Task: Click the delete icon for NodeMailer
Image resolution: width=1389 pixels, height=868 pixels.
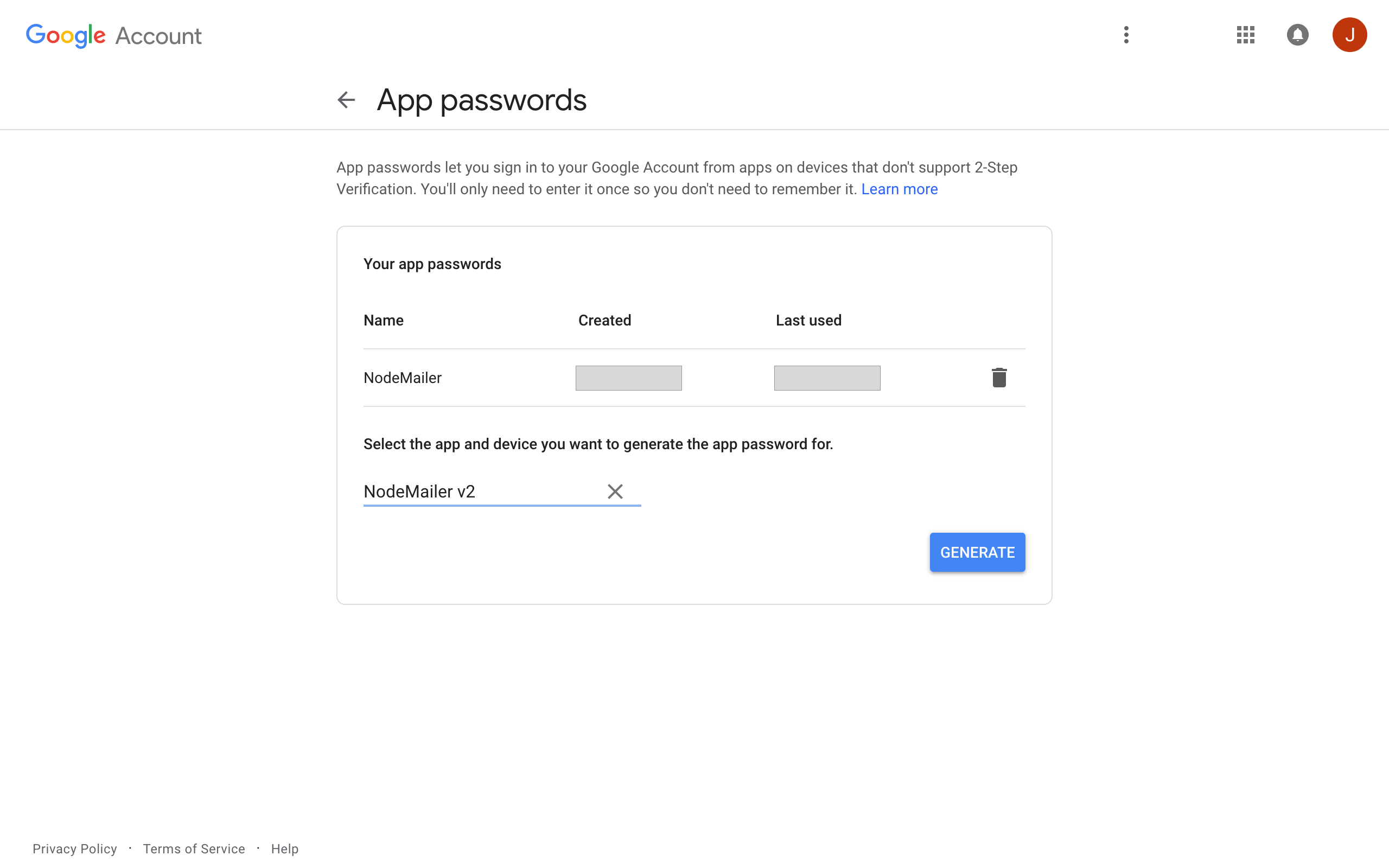Action: 999,377
